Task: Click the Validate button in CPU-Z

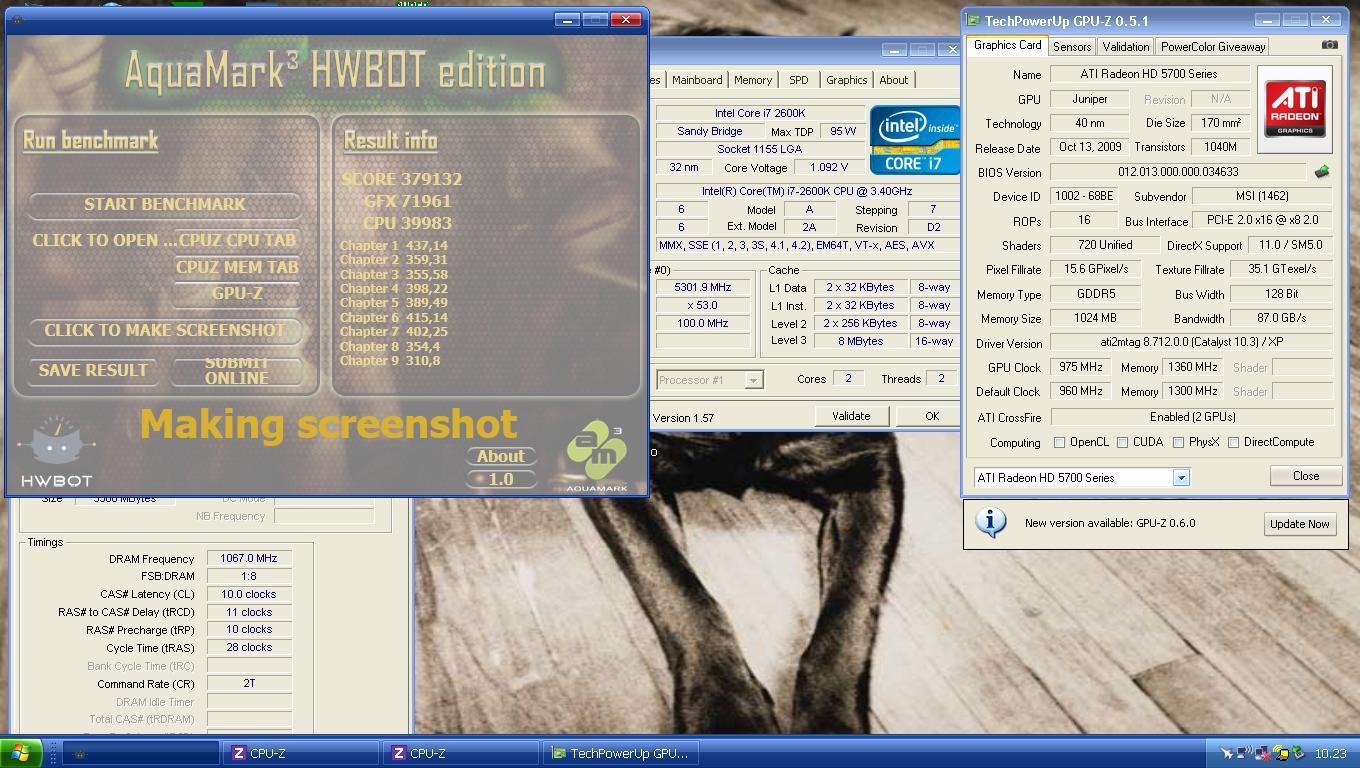Action: [851, 416]
